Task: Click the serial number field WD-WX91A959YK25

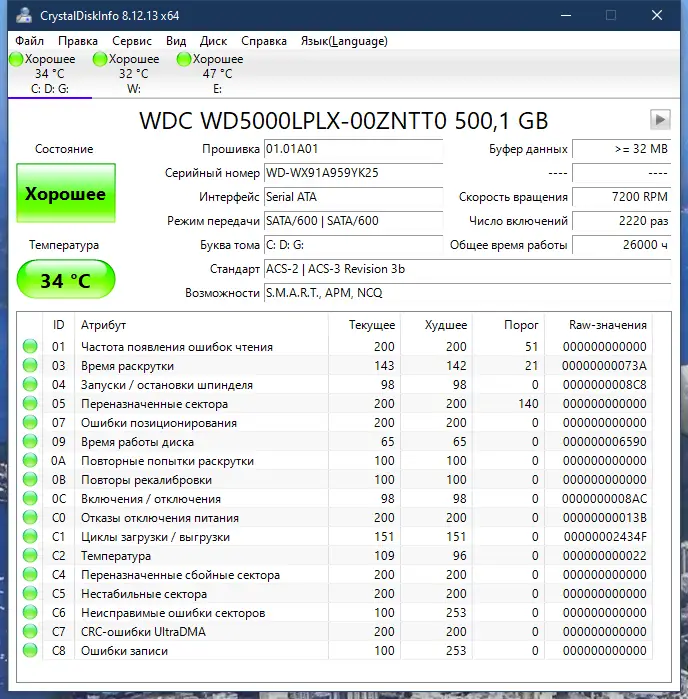Action: 353,173
